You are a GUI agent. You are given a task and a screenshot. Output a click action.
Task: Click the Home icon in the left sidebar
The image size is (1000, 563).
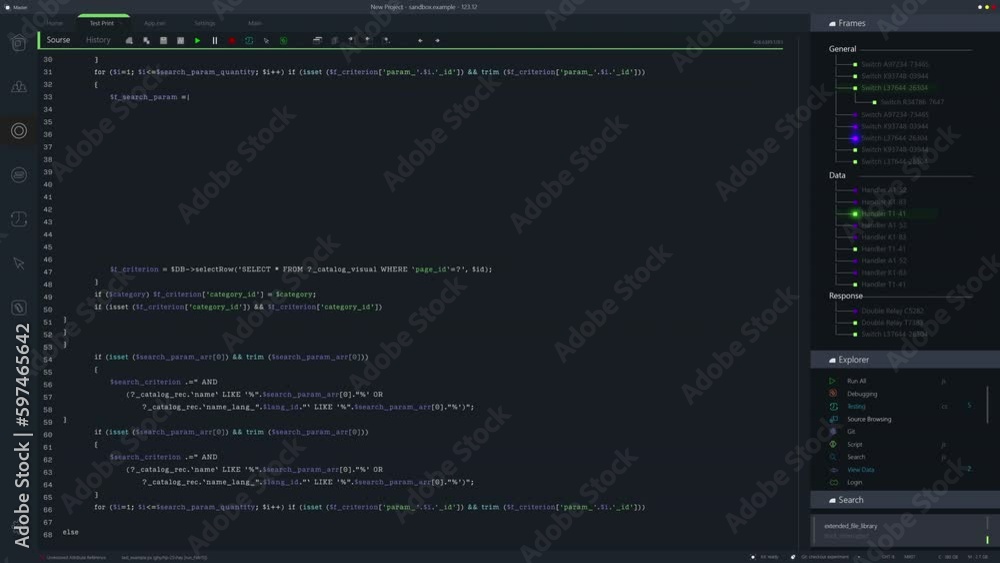point(19,43)
